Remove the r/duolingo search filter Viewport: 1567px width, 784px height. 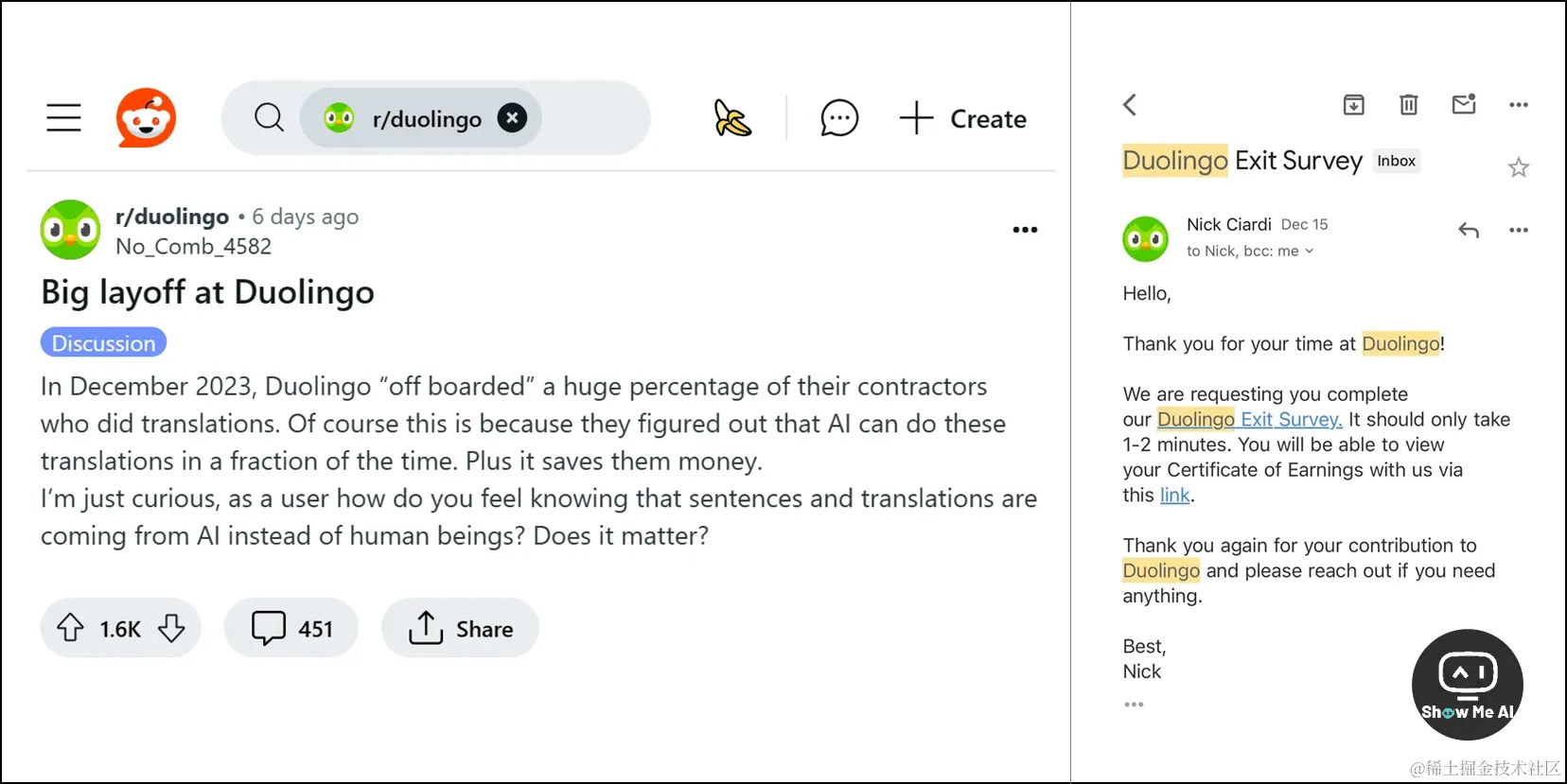tap(512, 117)
